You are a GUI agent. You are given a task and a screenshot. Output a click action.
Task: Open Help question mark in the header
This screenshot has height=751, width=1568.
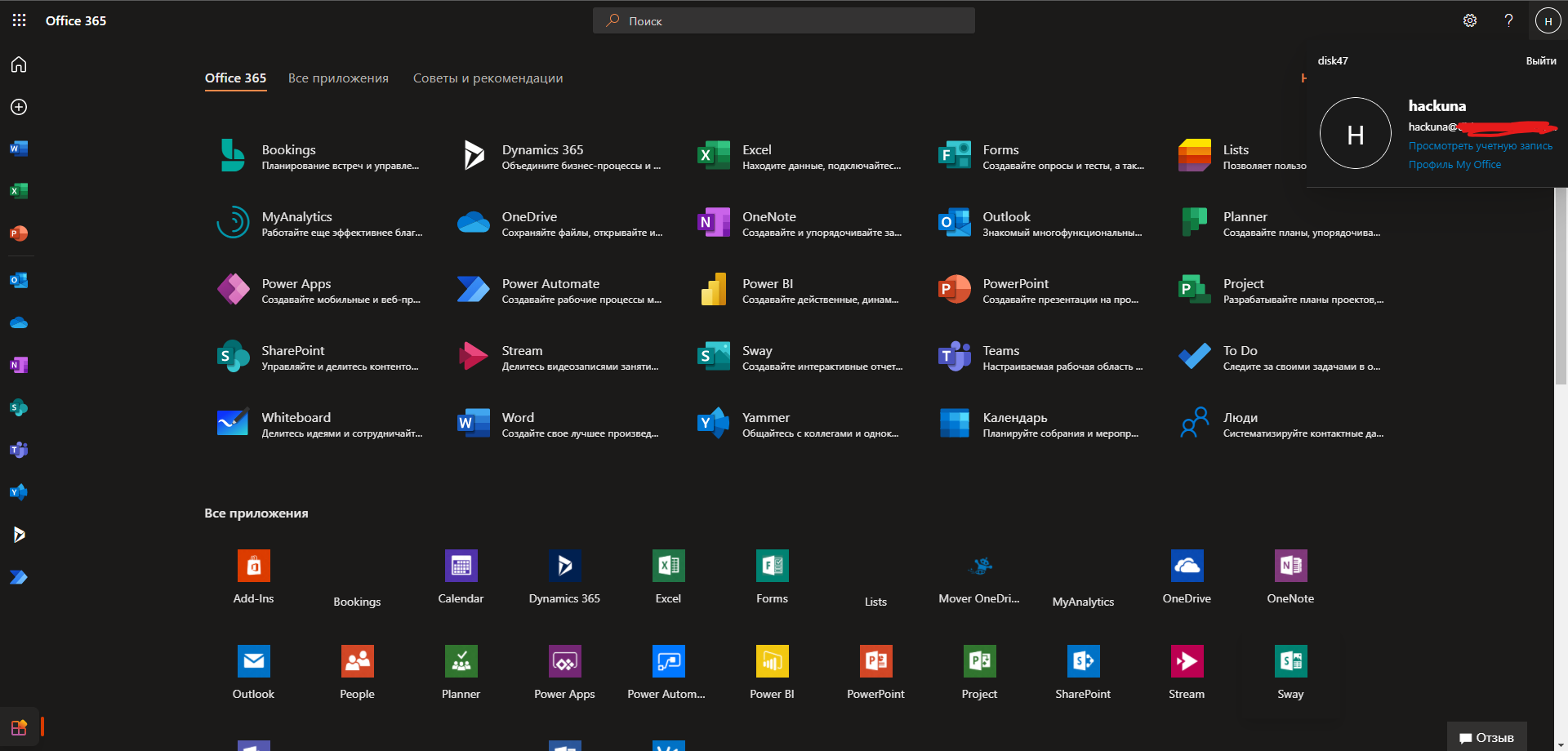tap(1508, 20)
